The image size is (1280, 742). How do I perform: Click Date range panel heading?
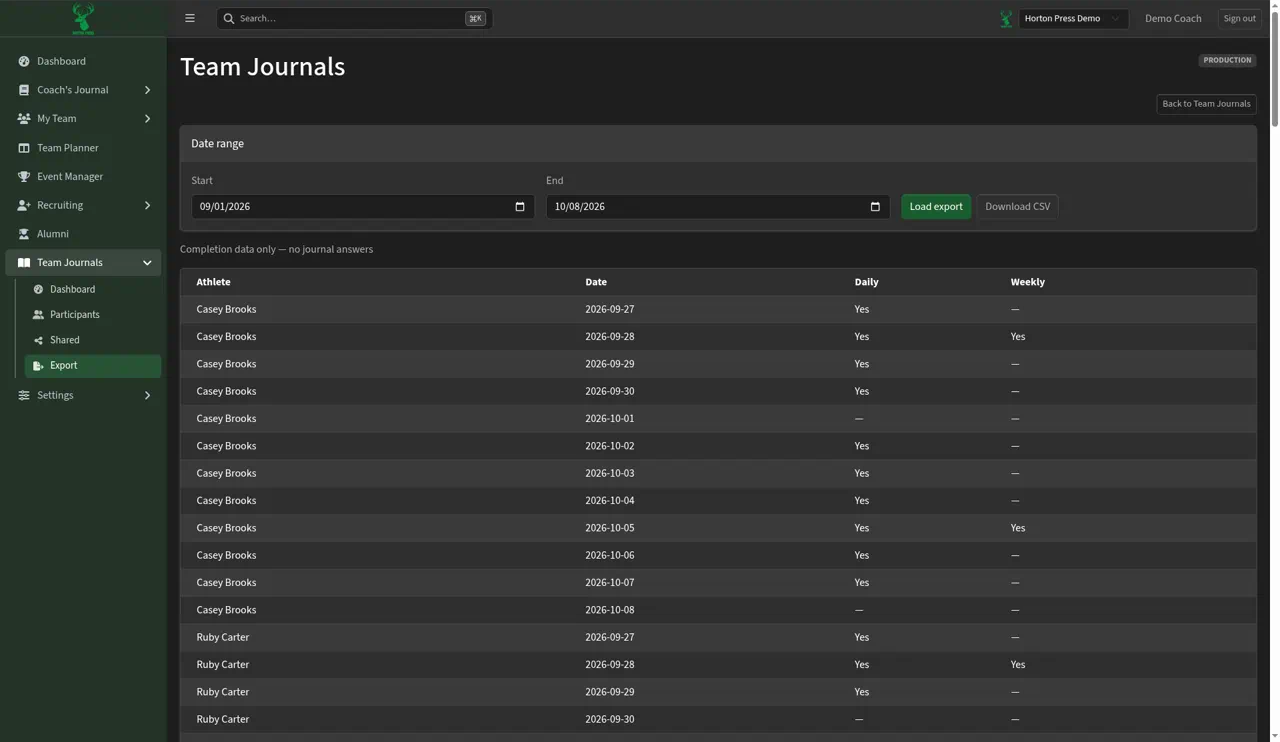[x=217, y=144]
